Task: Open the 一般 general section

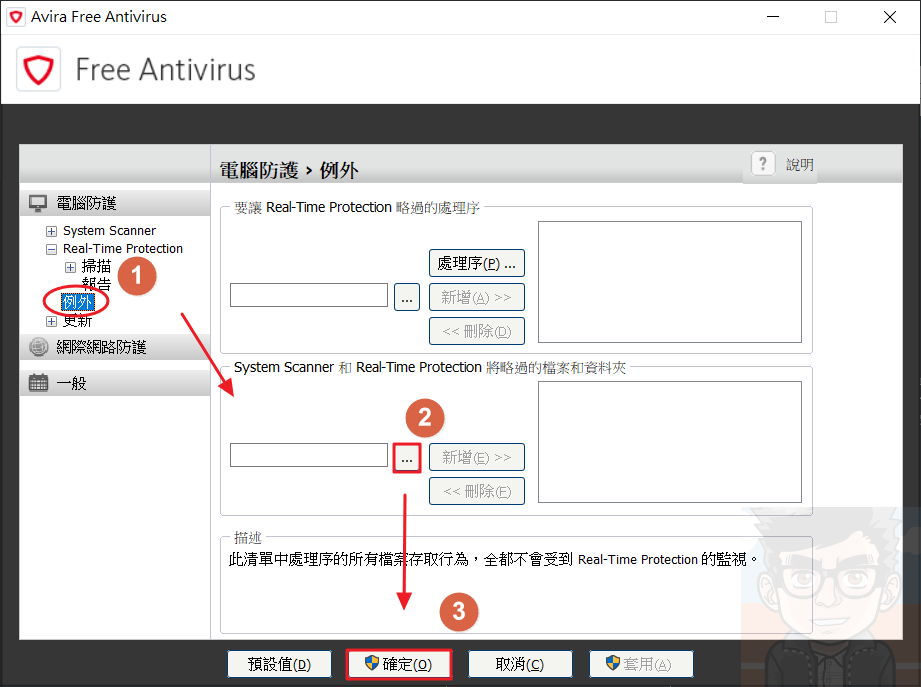Action: click(x=115, y=383)
